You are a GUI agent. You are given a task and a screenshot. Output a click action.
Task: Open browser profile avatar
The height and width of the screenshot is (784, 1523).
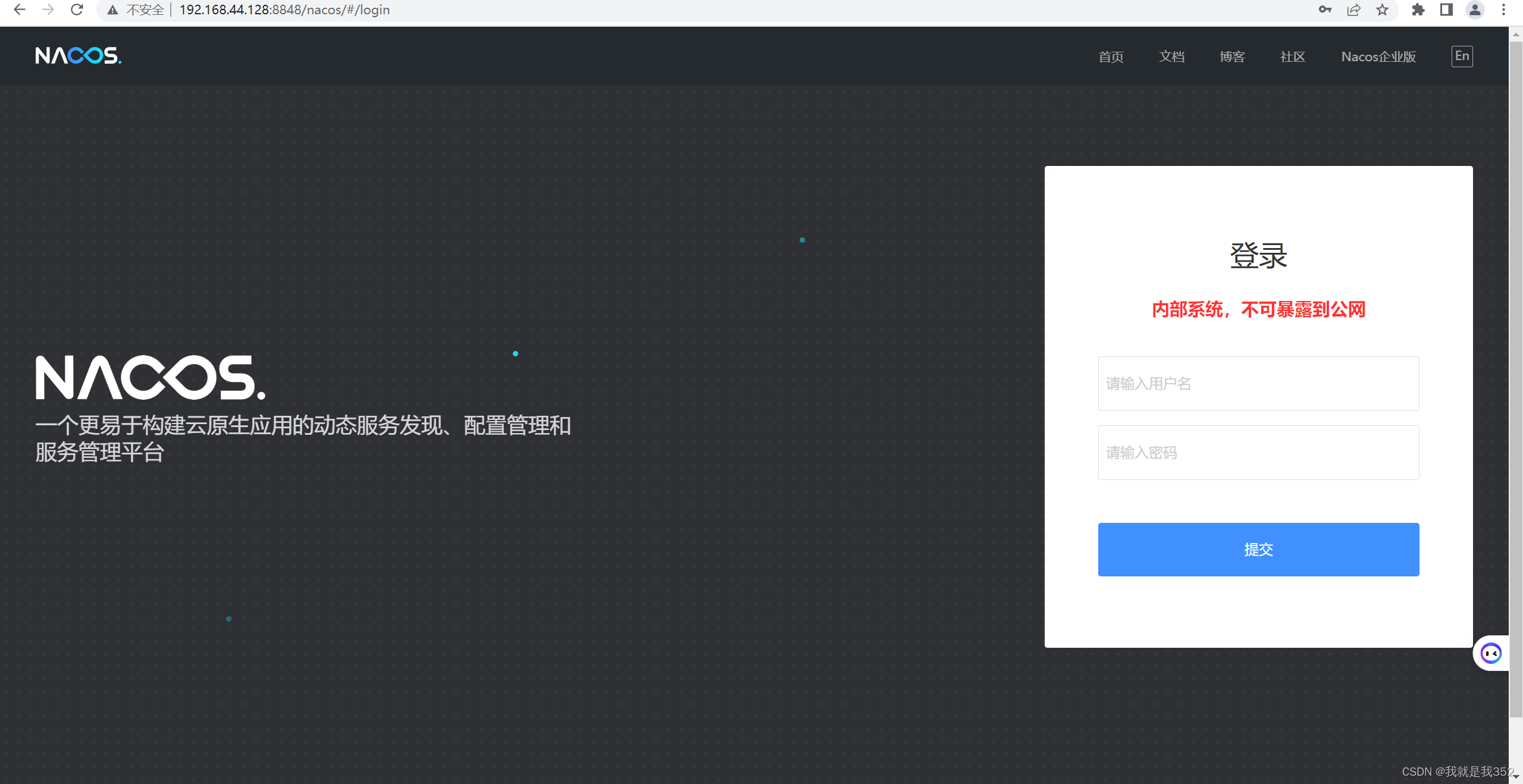(x=1475, y=10)
